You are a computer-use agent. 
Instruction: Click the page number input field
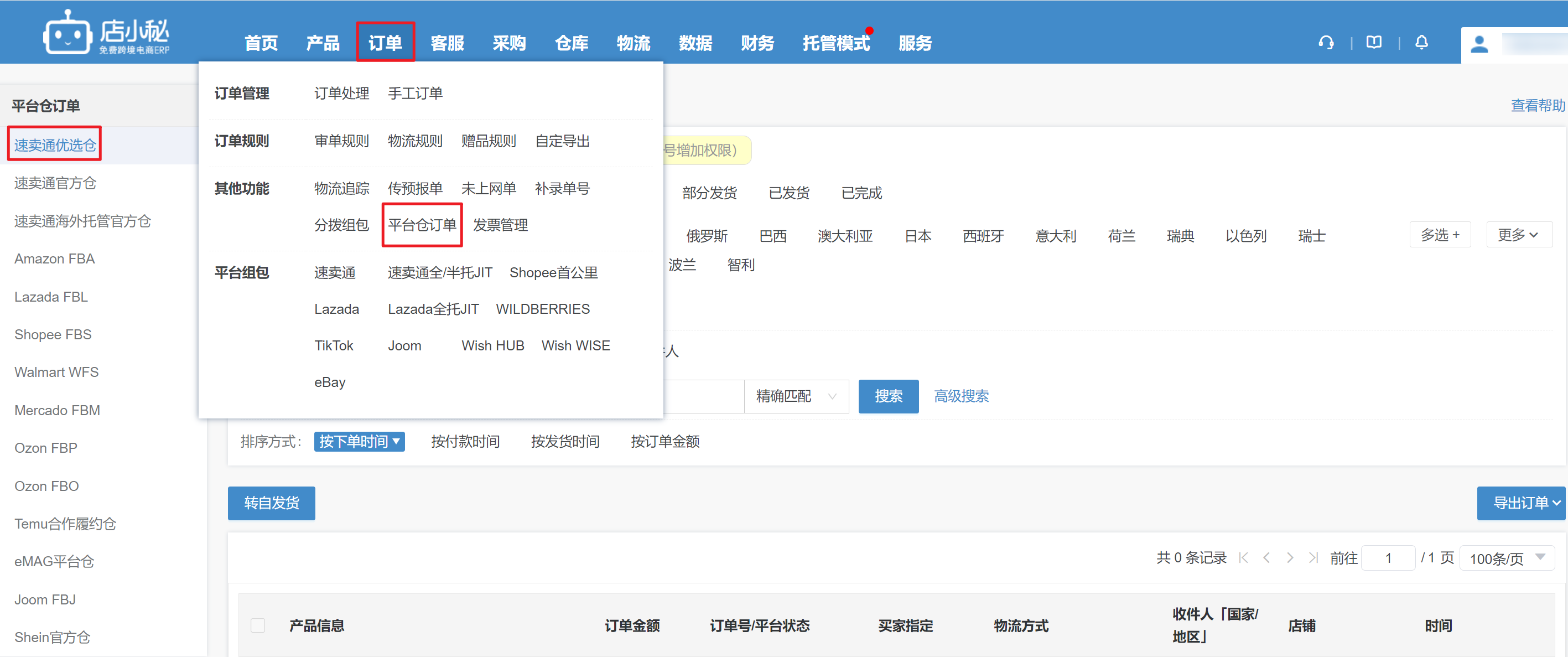pyautogui.click(x=1388, y=558)
